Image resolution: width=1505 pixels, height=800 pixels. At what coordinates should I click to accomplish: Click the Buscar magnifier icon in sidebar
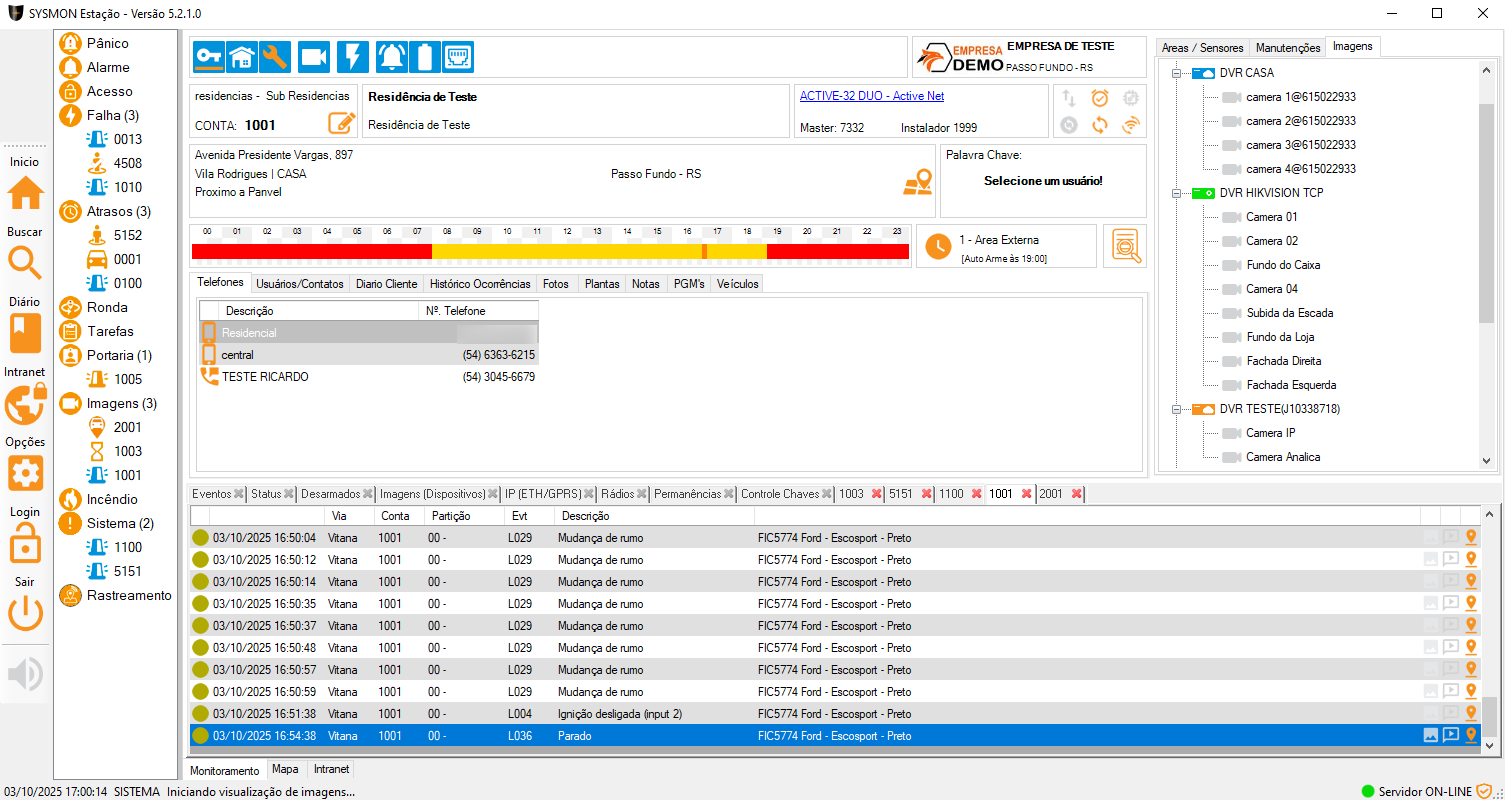(25, 262)
